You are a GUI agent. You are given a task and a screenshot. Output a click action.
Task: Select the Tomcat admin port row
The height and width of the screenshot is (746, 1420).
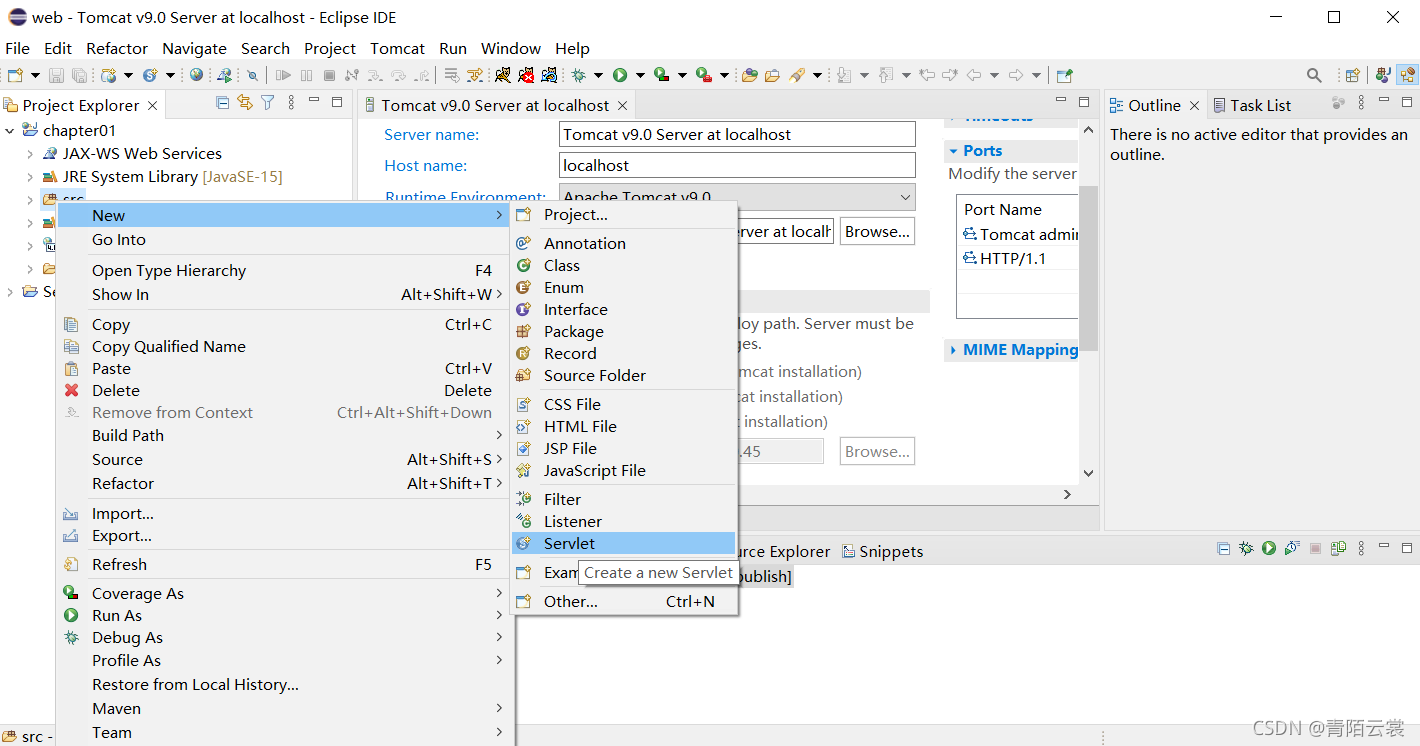point(1019,234)
